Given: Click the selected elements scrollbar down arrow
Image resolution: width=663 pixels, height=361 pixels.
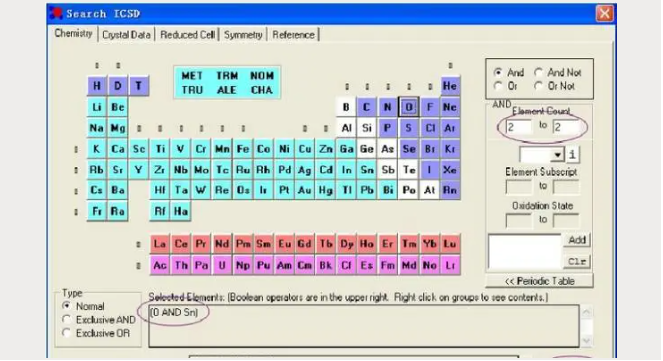Looking at the screenshot, I should click(x=586, y=340).
